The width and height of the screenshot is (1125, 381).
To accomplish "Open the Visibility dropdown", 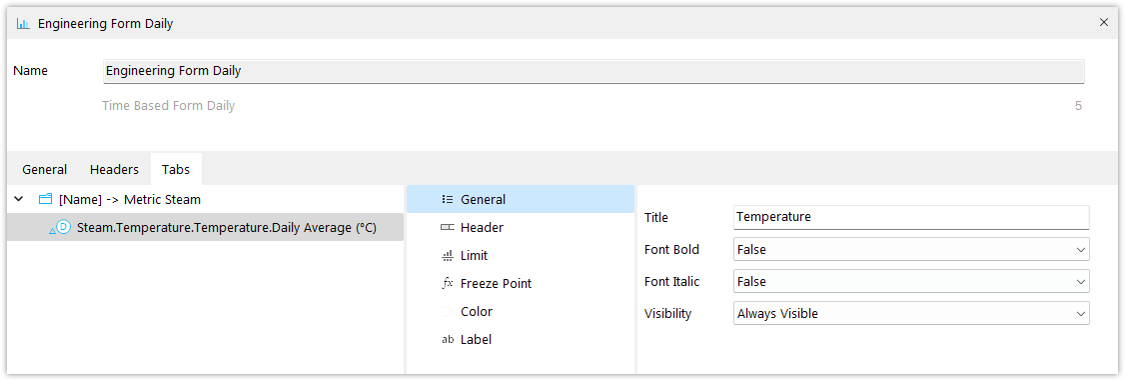I will tap(911, 314).
